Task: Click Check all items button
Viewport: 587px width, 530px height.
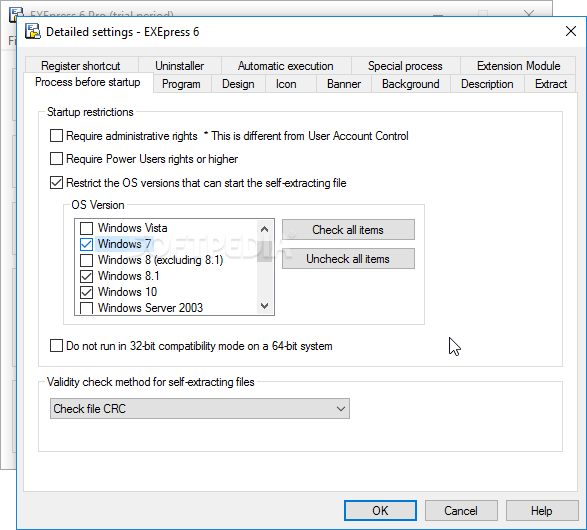Action: 348,229
